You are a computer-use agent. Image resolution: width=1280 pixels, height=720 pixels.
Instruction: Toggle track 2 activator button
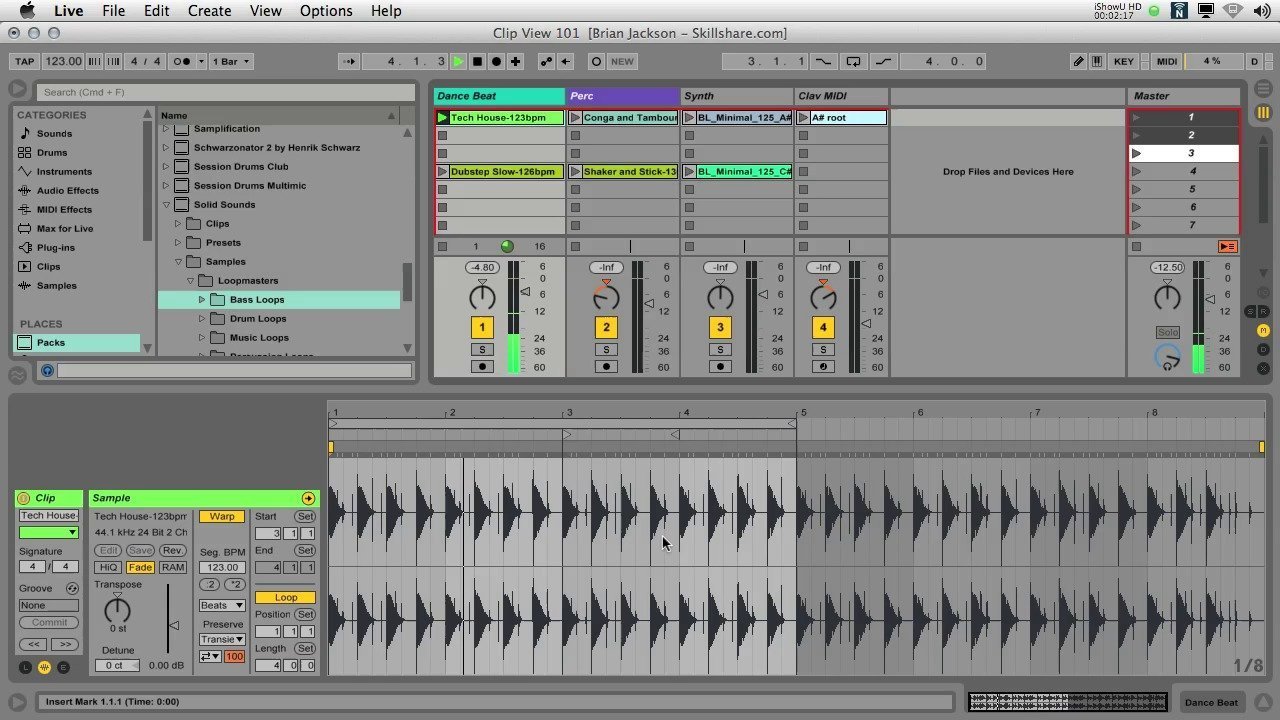(x=606, y=327)
